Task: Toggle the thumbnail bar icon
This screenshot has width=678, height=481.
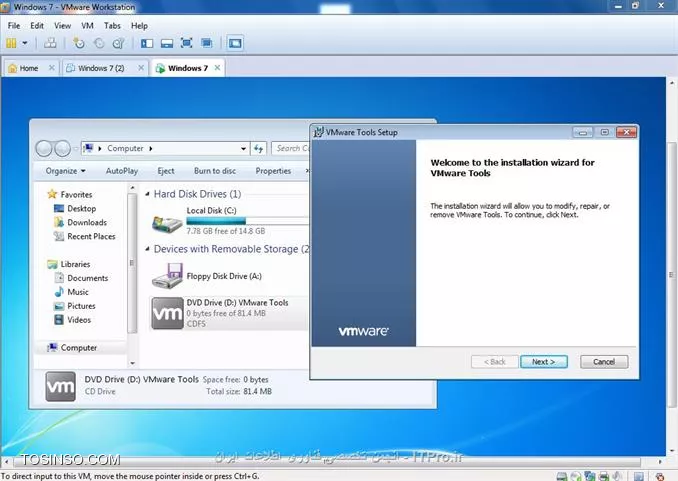Action: coord(167,43)
